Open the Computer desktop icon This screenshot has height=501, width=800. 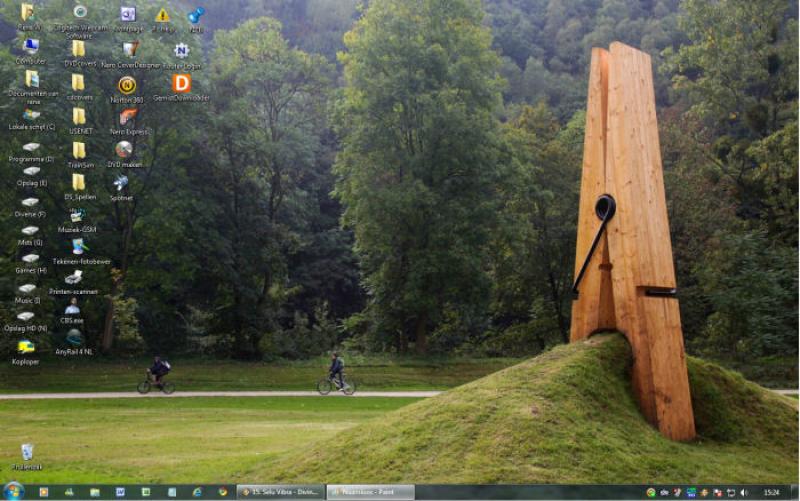pyautogui.click(x=31, y=47)
